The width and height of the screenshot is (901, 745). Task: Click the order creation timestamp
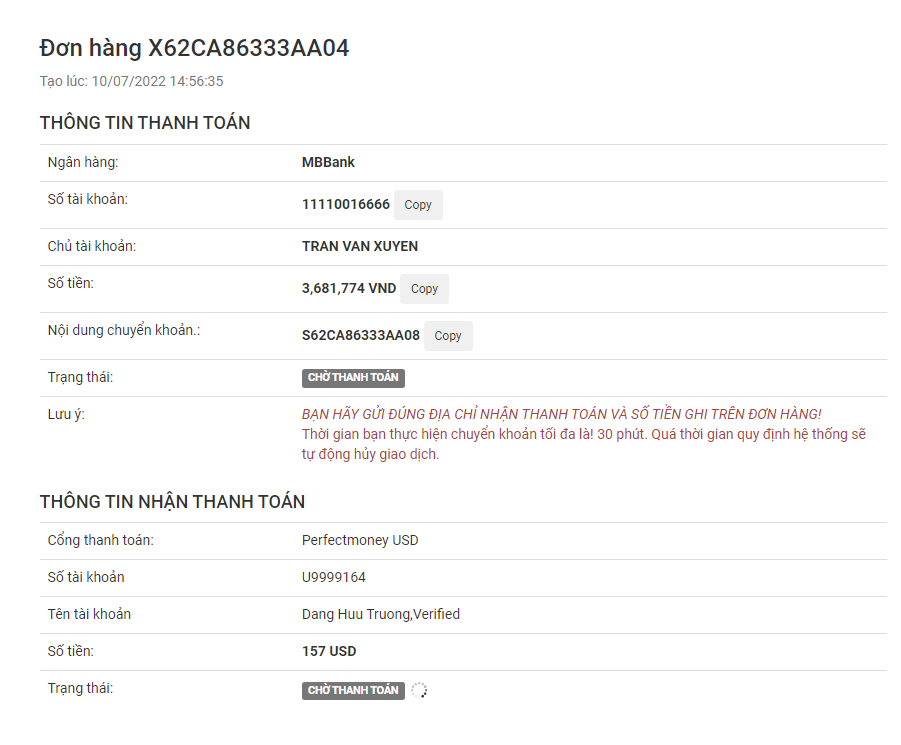[x=131, y=81]
